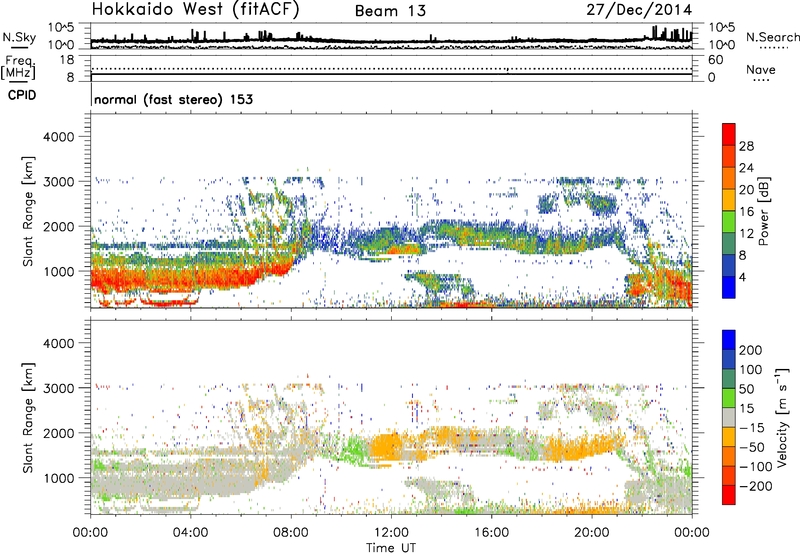Click the '3000' tick on velocity panel
This screenshot has width=800, height=554.
pyautogui.click(x=59, y=388)
